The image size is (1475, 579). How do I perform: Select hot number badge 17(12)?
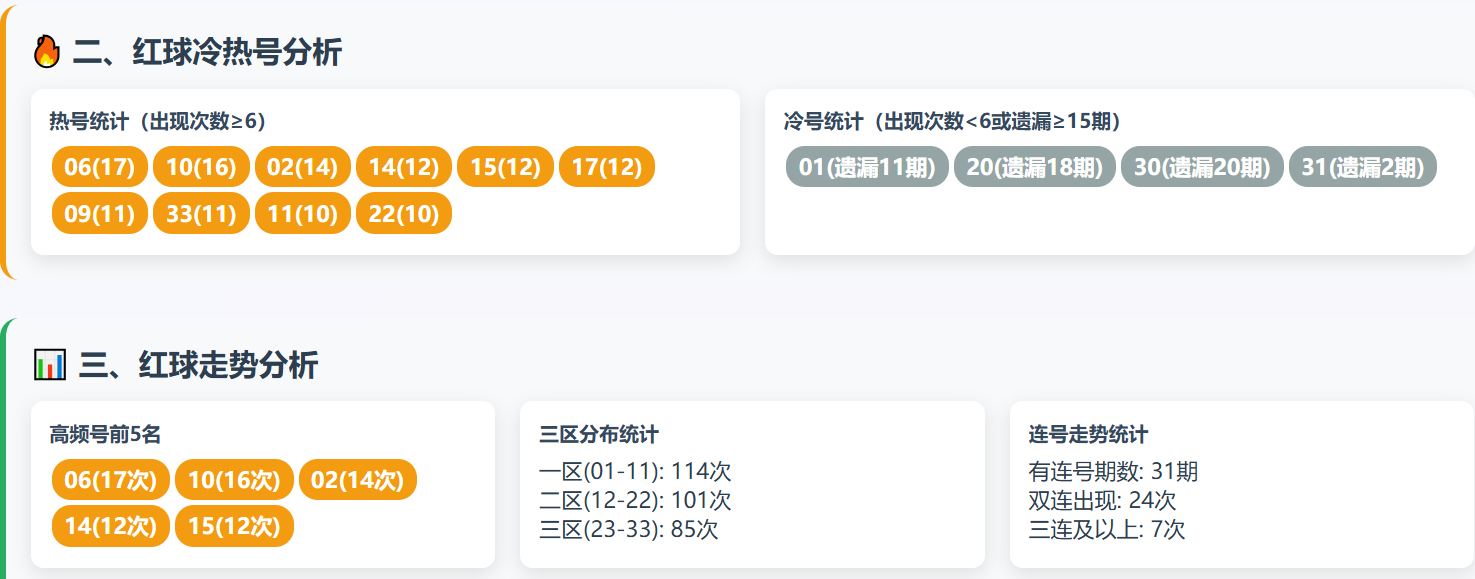click(x=606, y=167)
